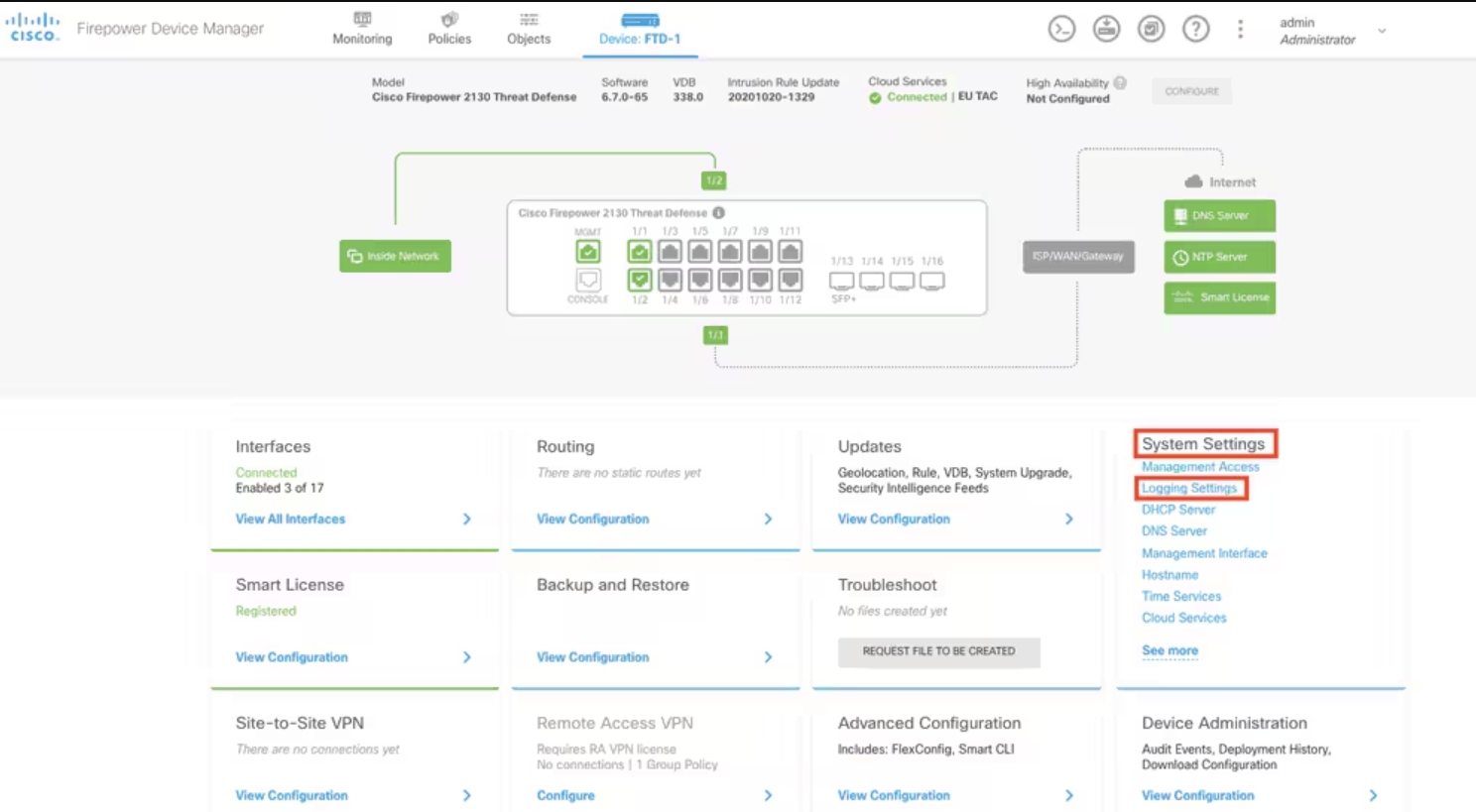
Task: Open the Monitoring tab
Action: 362,30
